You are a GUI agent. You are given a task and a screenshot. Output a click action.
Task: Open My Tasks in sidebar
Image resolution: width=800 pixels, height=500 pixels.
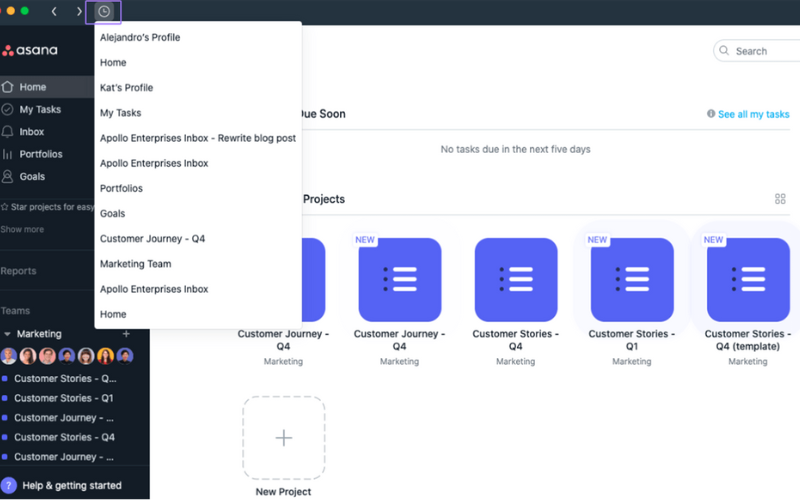(x=40, y=109)
